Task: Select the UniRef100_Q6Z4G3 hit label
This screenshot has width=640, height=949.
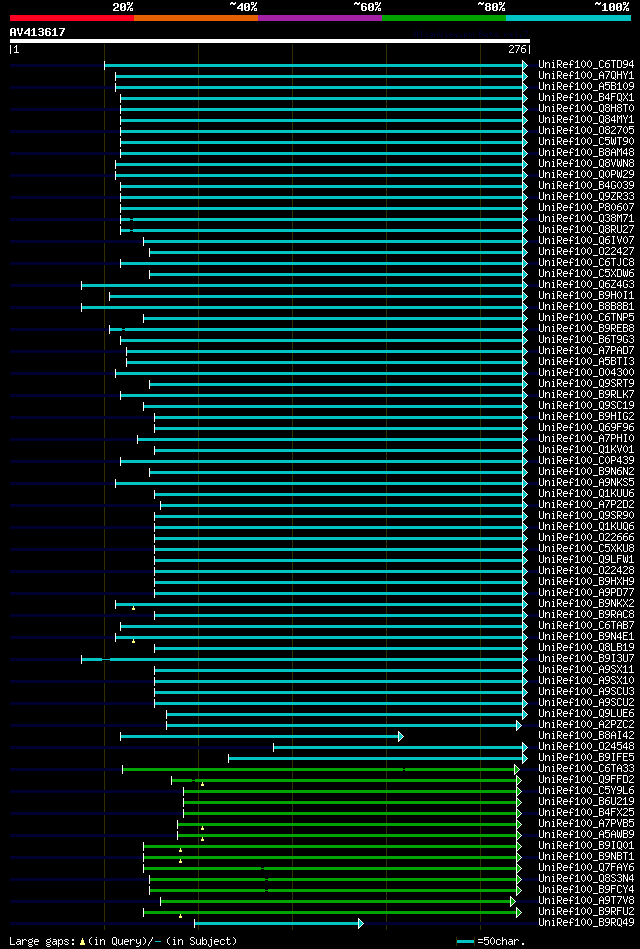Action: [586, 284]
